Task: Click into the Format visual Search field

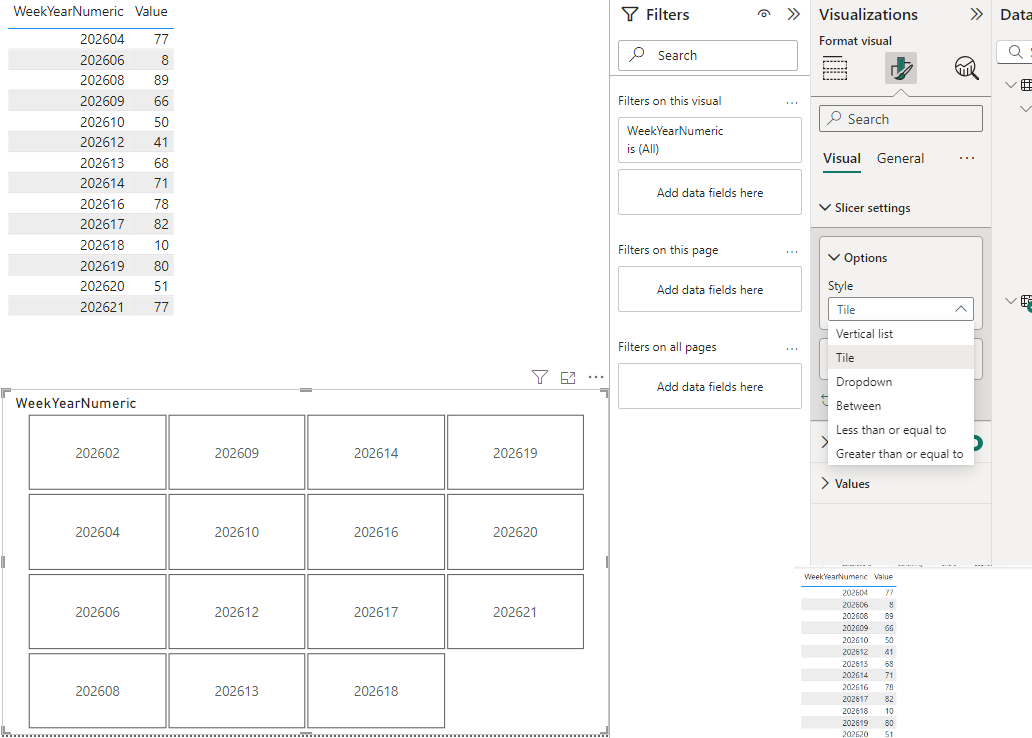Action: [901, 119]
